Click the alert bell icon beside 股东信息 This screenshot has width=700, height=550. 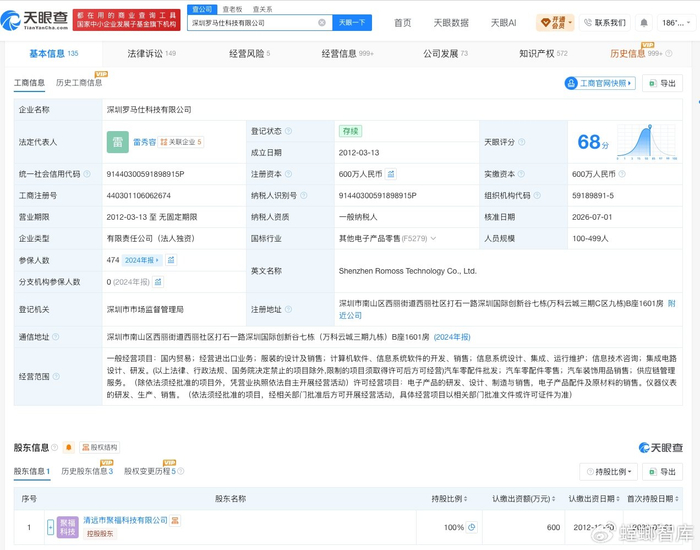tap(68, 447)
